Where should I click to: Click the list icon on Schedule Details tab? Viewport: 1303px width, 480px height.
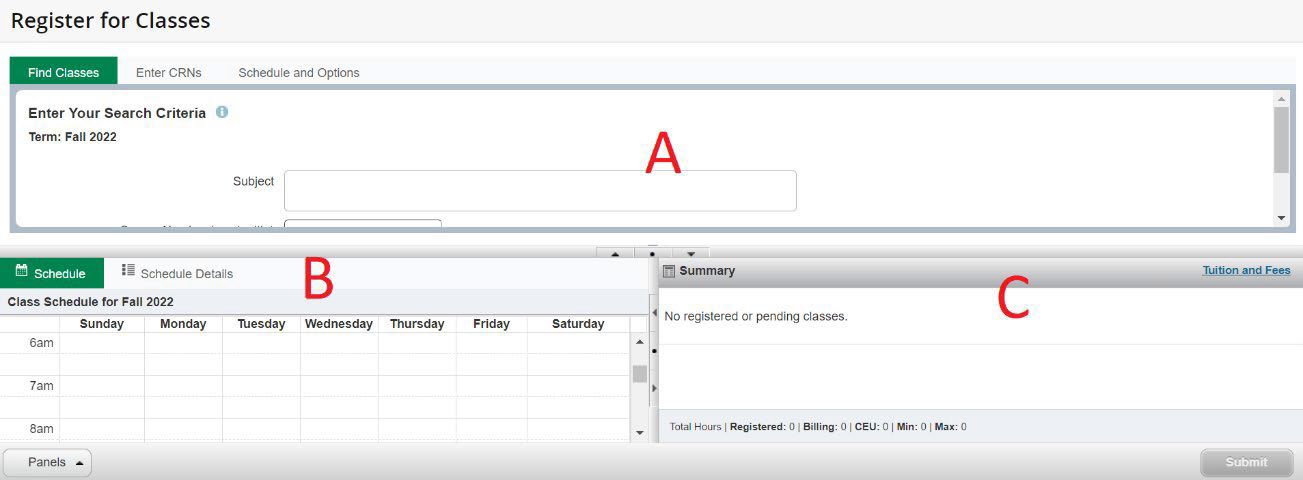(x=128, y=271)
